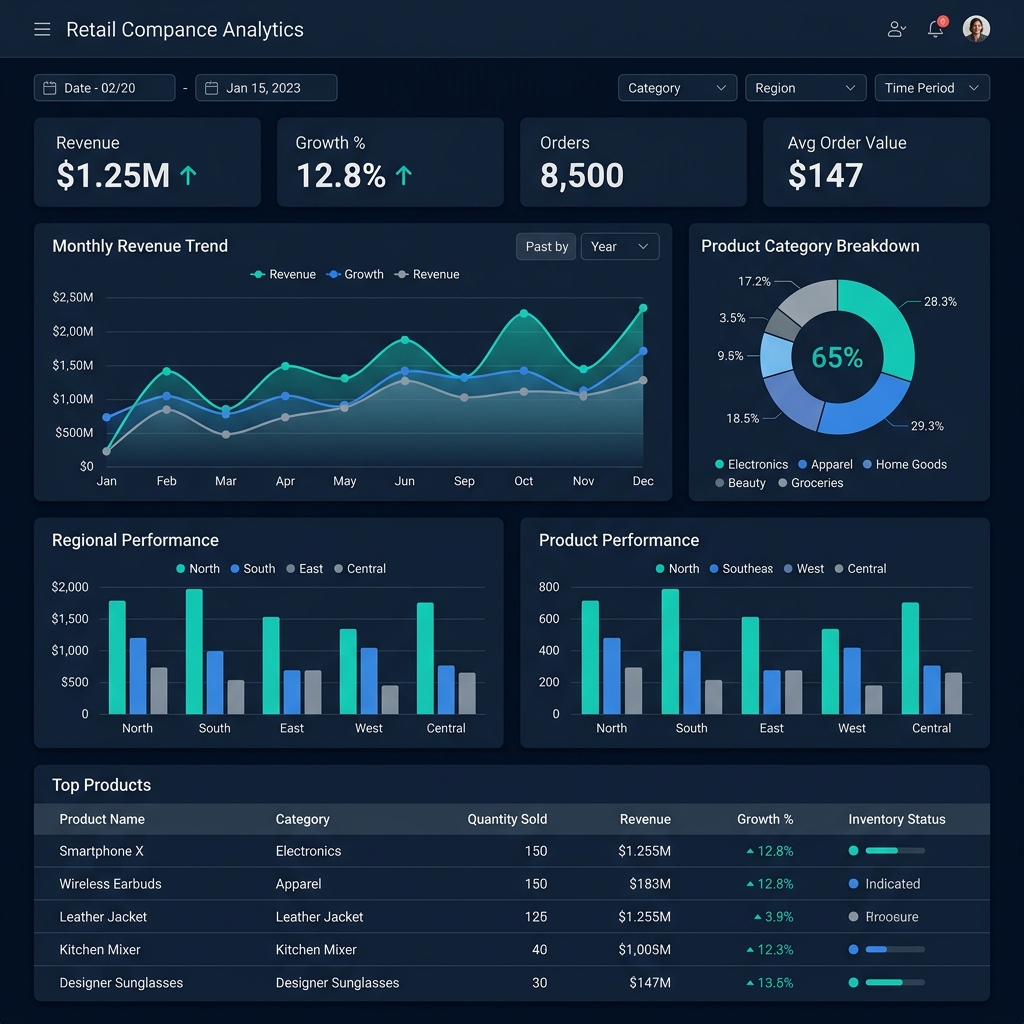The image size is (1024, 1024).
Task: Sort by Growth % column header
Action: pyautogui.click(x=765, y=819)
